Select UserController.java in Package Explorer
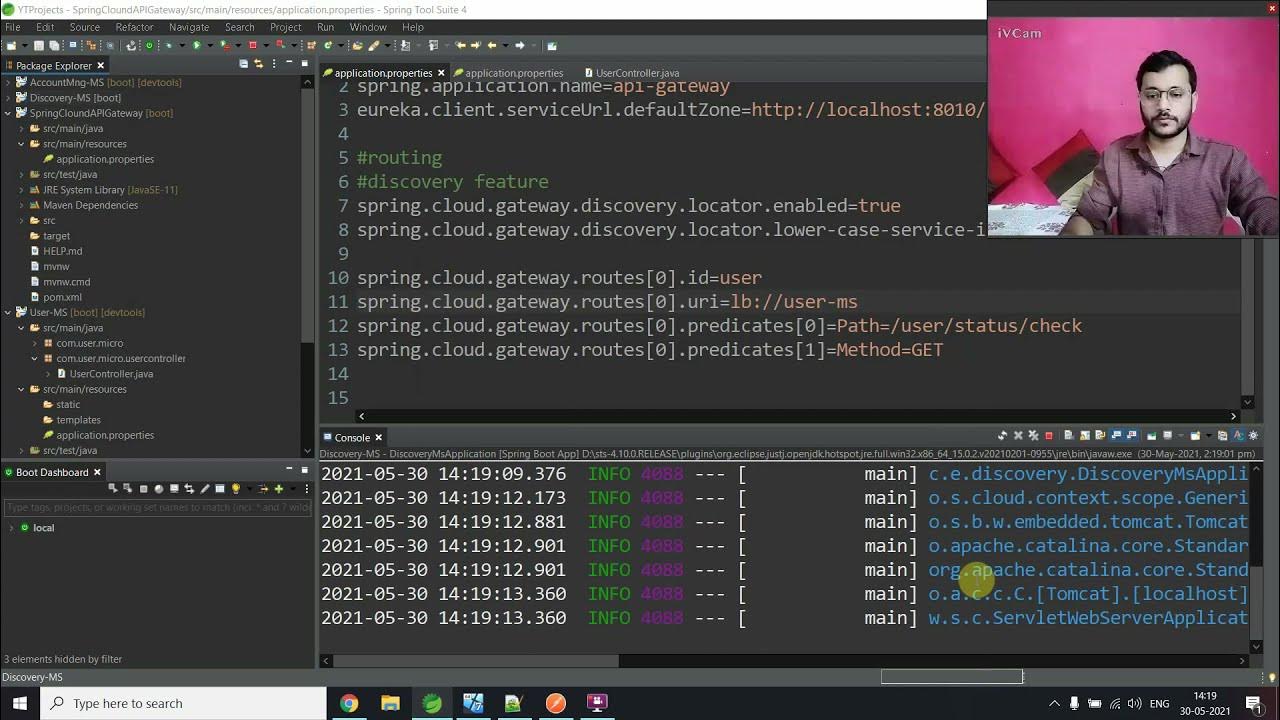 [x=110, y=374]
